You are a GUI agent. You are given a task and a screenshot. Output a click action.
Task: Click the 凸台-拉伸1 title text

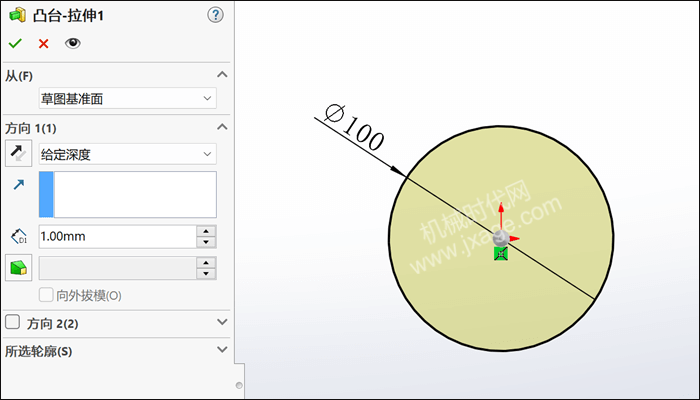coord(68,16)
